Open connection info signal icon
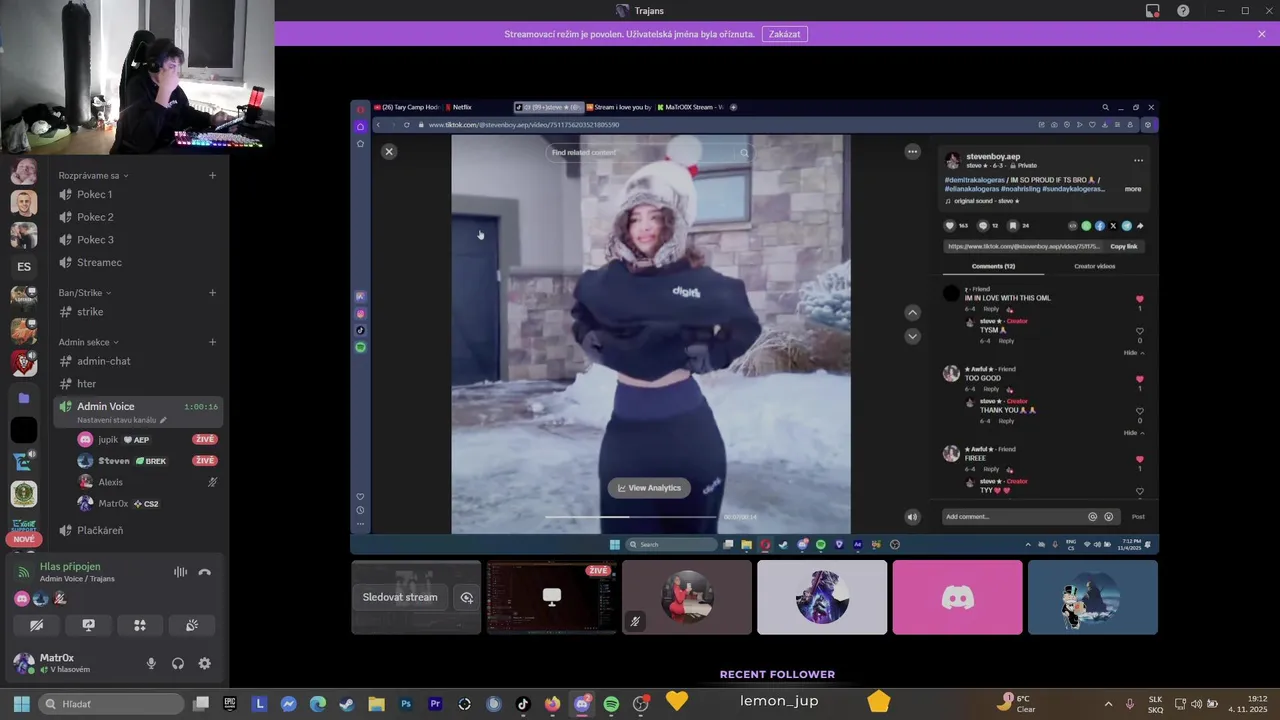Image resolution: width=1280 pixels, height=720 pixels. (24, 572)
